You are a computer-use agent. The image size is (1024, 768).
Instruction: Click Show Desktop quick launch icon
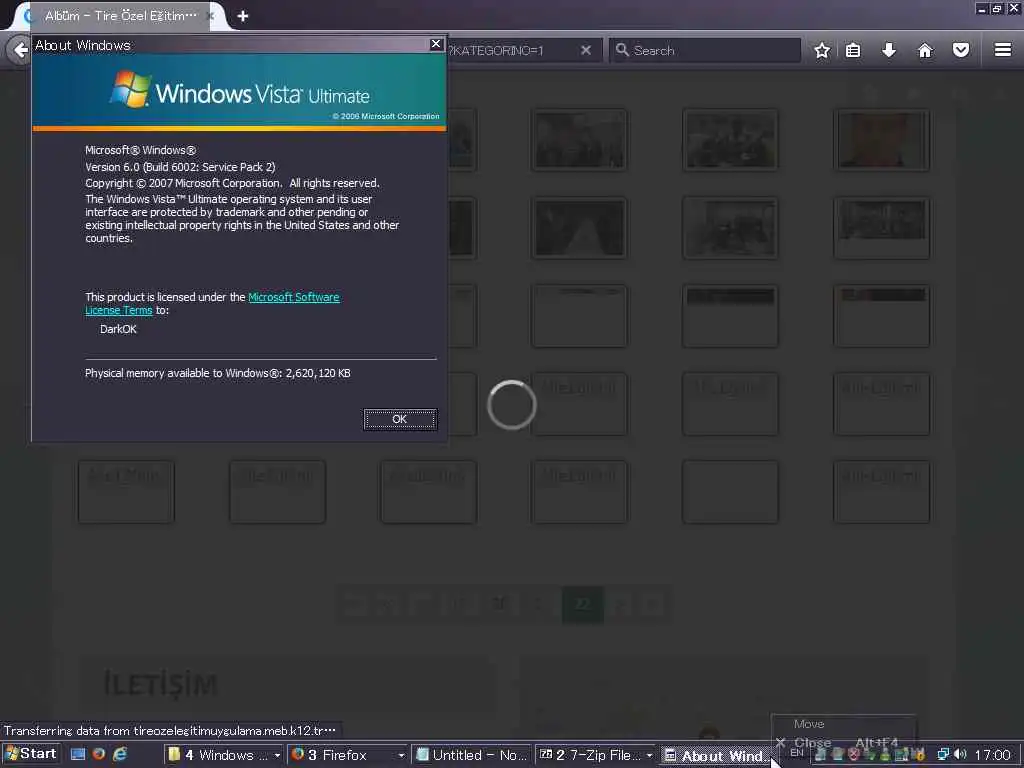[x=78, y=754]
